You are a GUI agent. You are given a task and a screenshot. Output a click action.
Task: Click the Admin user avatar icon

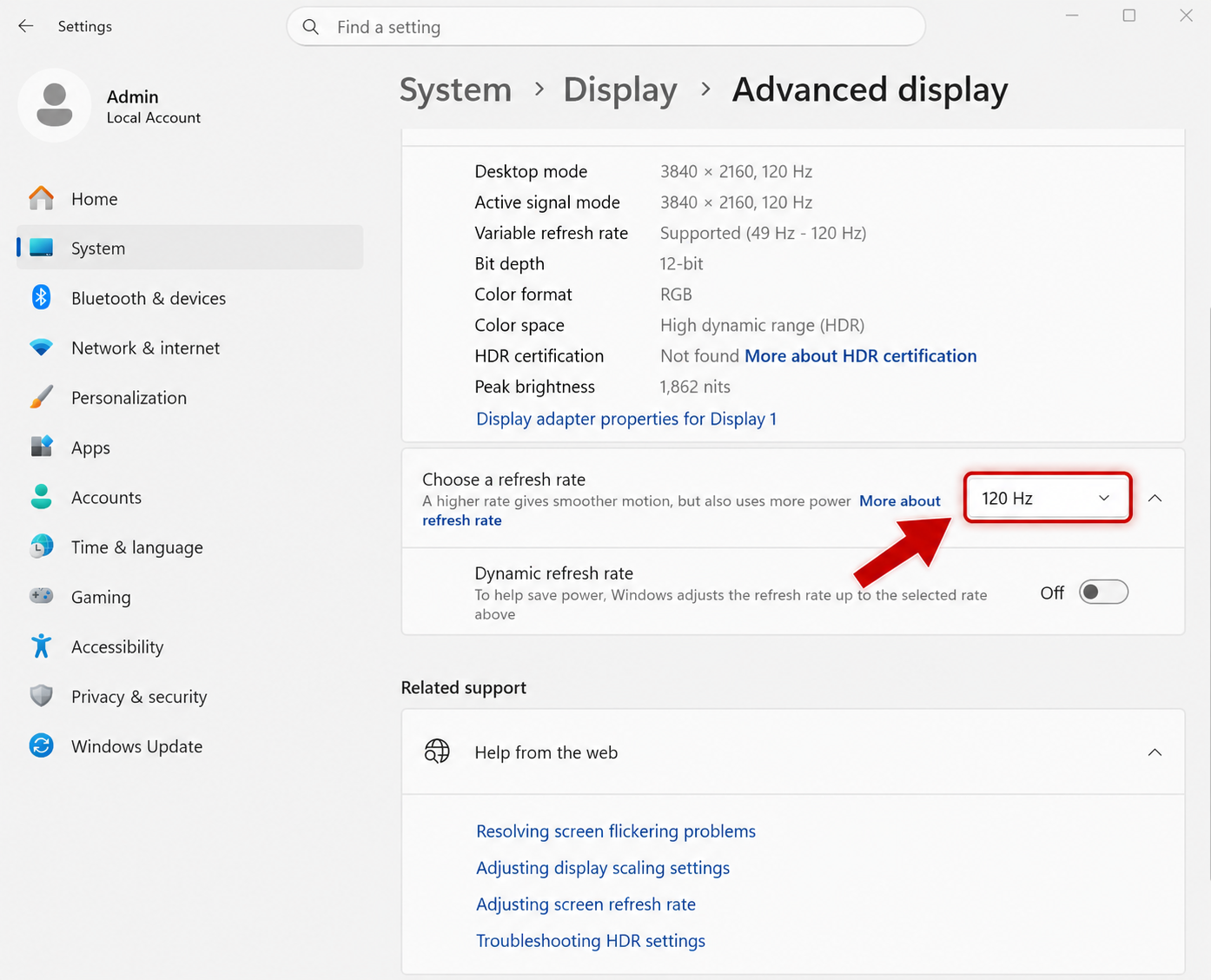pyautogui.click(x=55, y=105)
